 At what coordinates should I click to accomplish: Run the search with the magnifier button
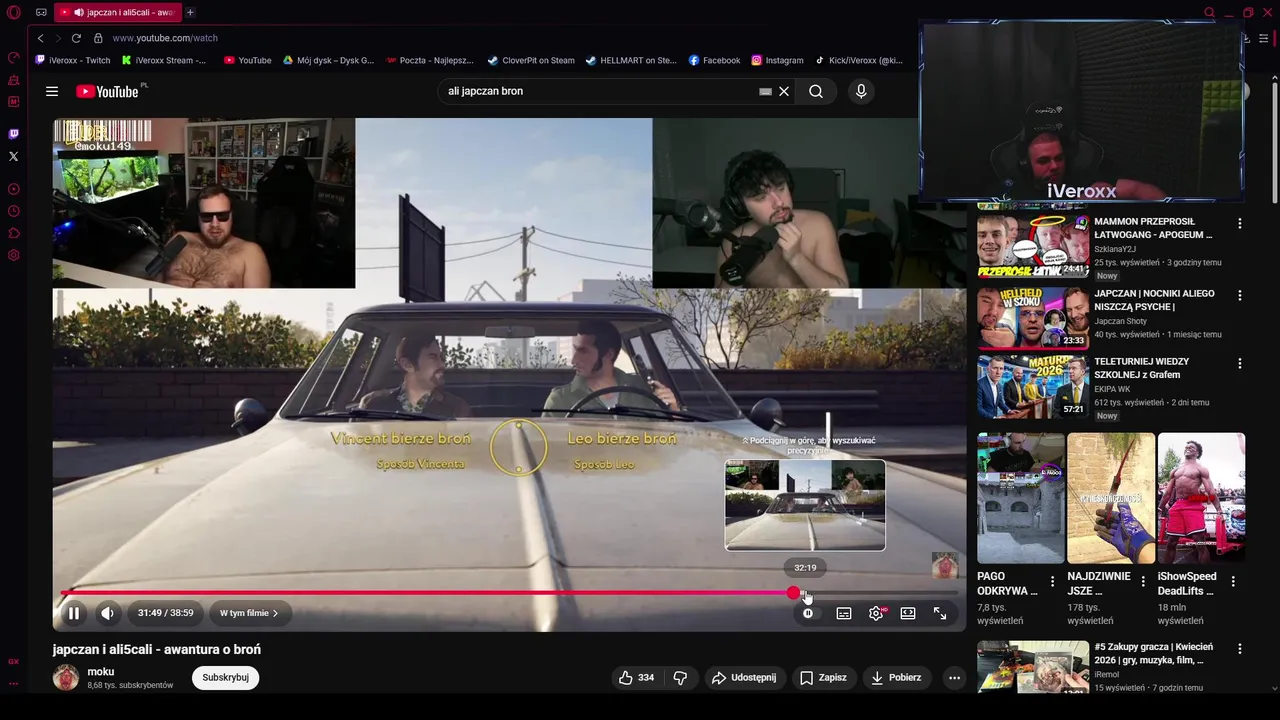click(x=816, y=91)
